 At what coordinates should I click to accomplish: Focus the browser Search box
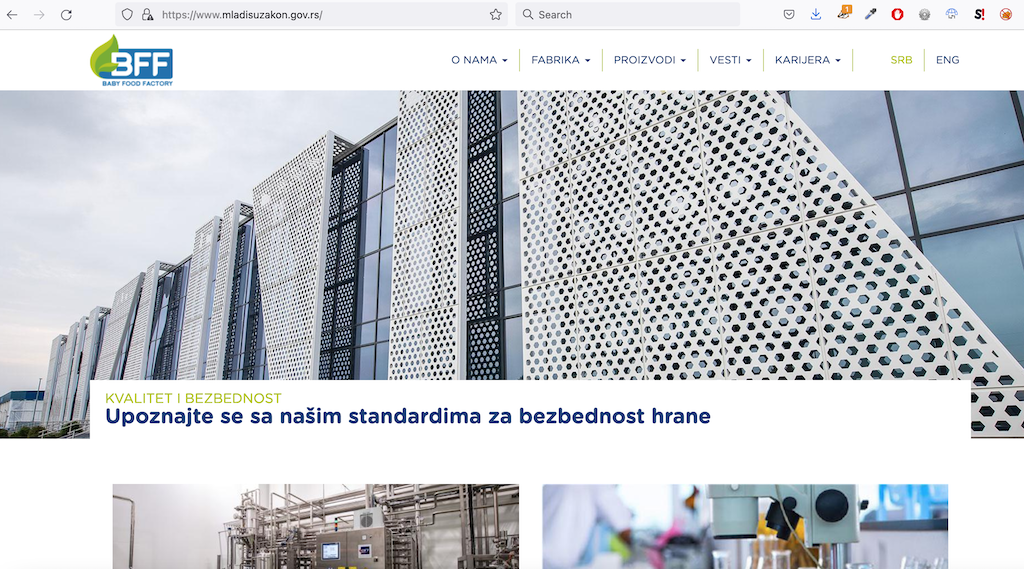[628, 14]
